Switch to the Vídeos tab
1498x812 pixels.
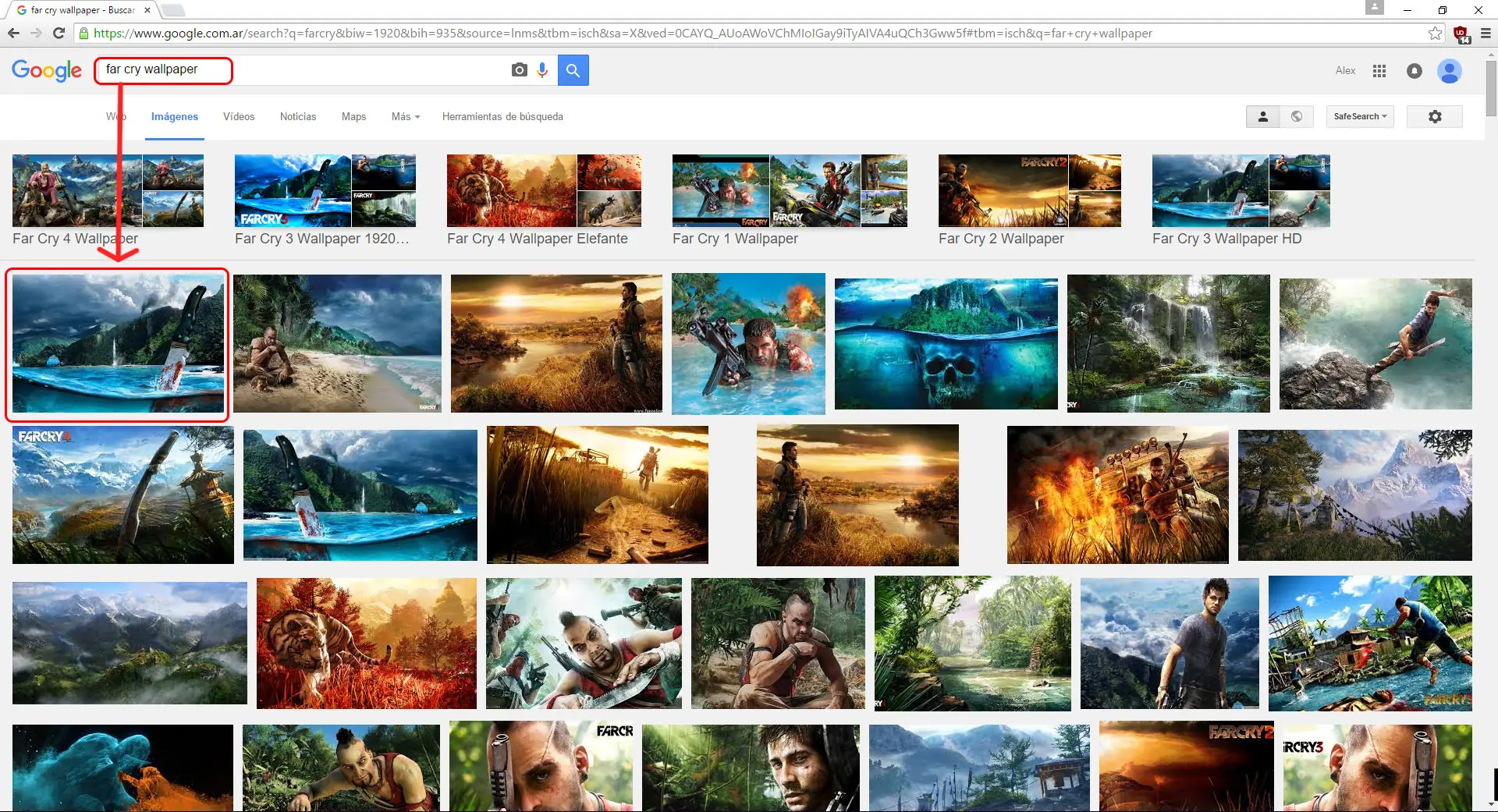click(239, 116)
